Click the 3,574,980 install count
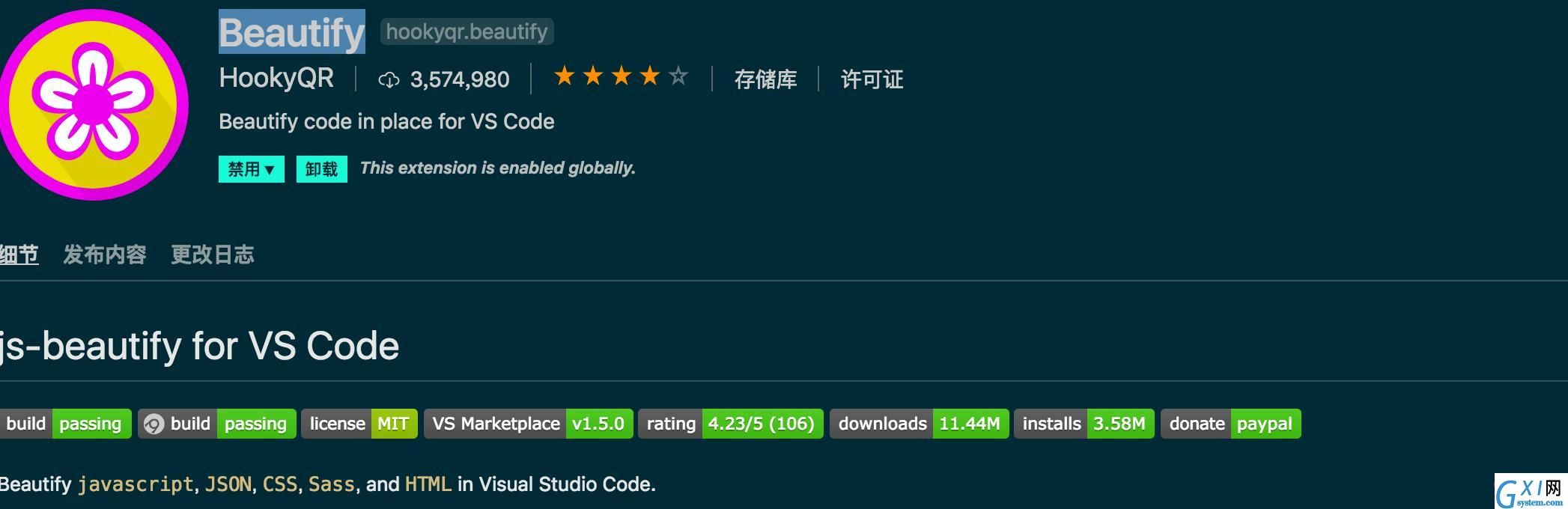The image size is (1568, 509). pos(460,79)
